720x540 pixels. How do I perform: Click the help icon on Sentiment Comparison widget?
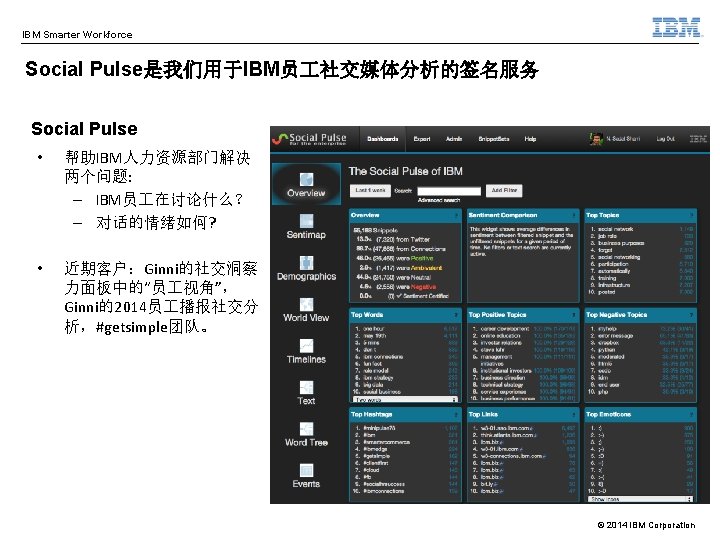tap(574, 215)
